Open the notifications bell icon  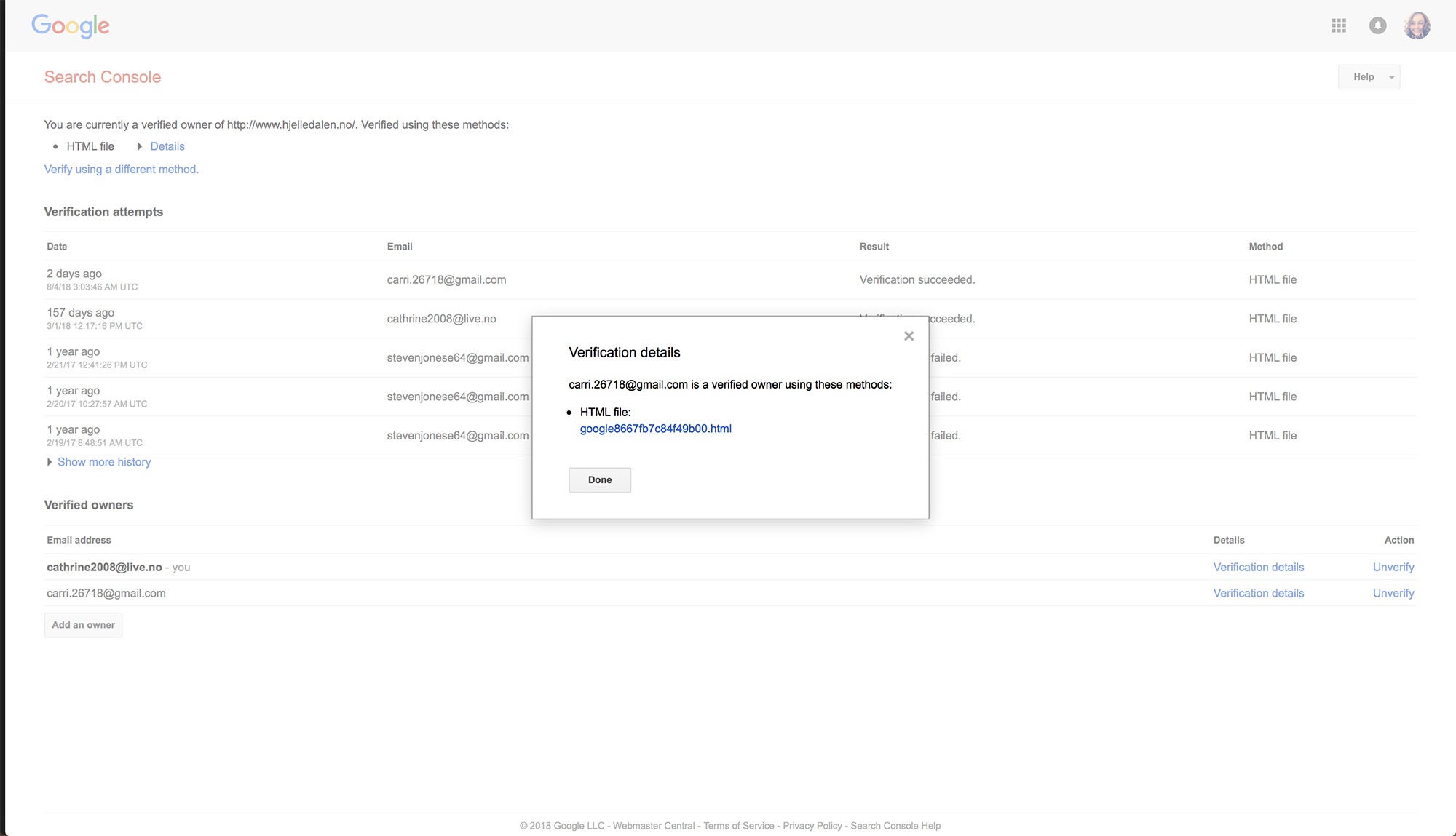tap(1377, 26)
